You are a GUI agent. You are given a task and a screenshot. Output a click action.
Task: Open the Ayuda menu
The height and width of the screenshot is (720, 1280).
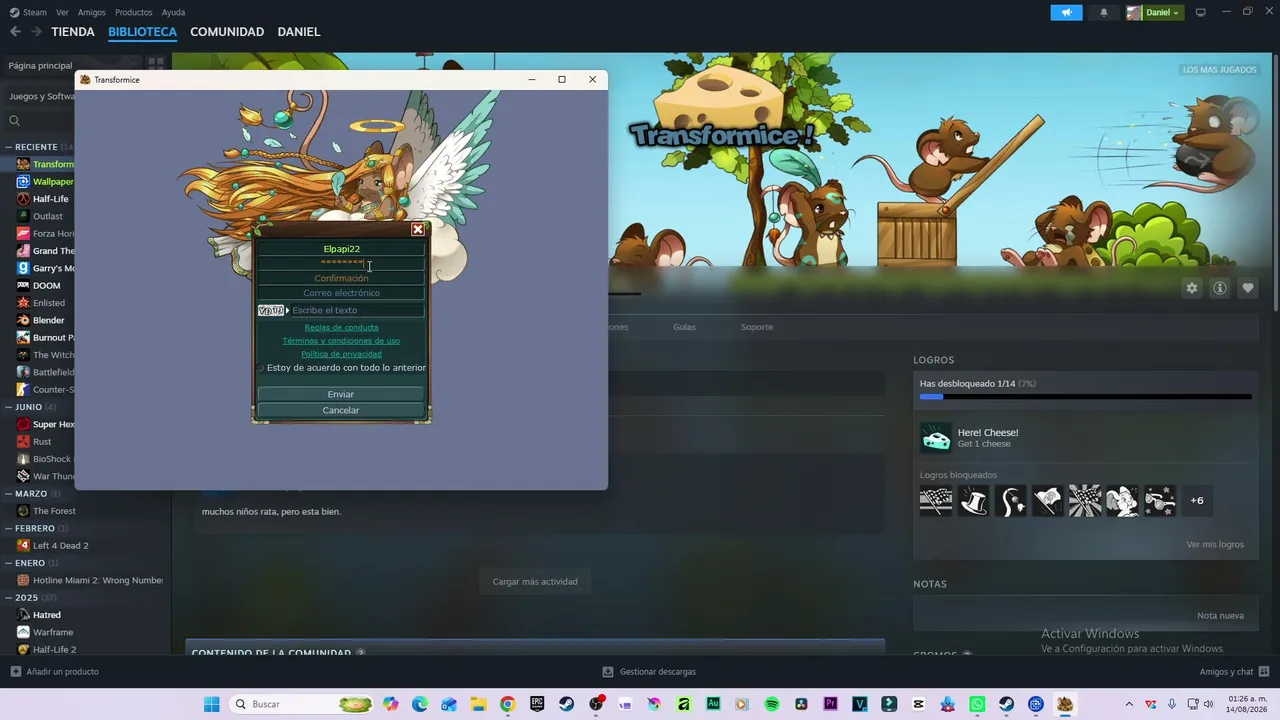[x=174, y=12]
